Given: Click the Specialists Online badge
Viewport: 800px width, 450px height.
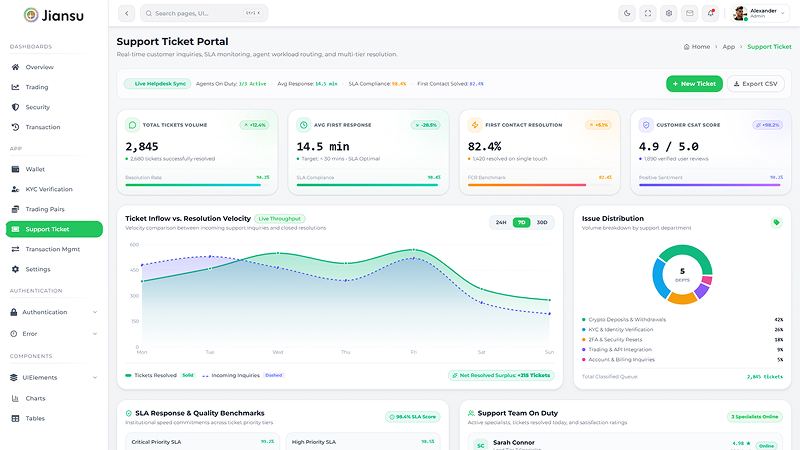Looking at the screenshot, I should tap(755, 417).
